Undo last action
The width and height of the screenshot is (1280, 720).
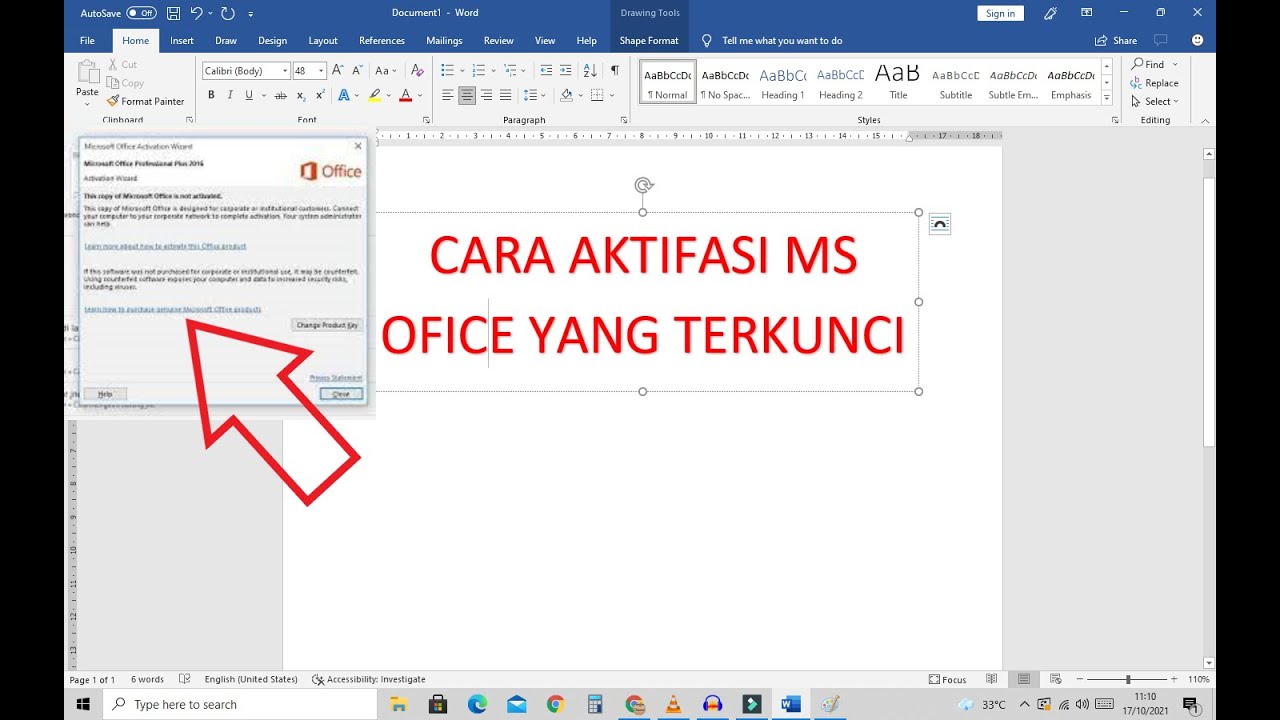click(196, 13)
